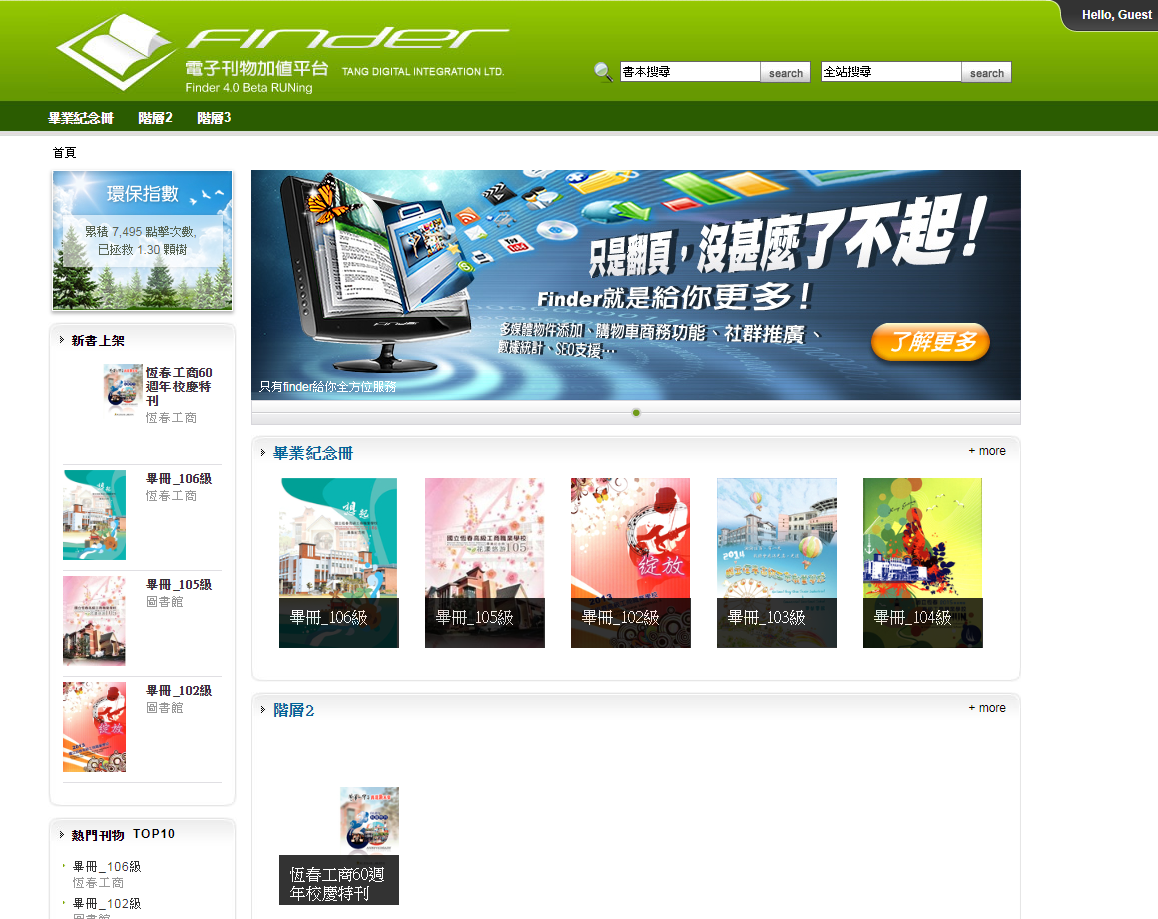Click the Finder open-book logo
The height and width of the screenshot is (919, 1158).
coord(116,52)
